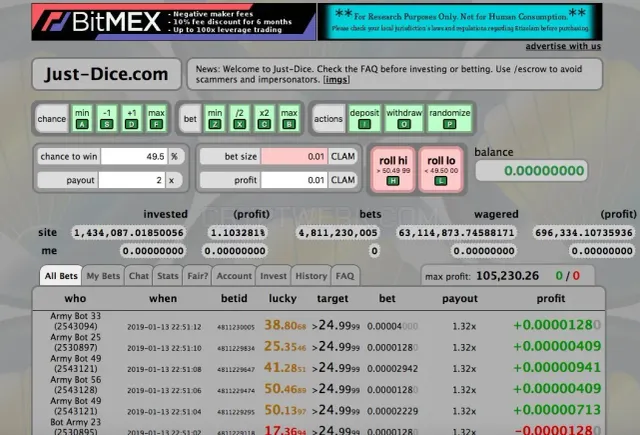
Task: Click site wagered value 63,114,873.74588171
Action: tap(456, 233)
